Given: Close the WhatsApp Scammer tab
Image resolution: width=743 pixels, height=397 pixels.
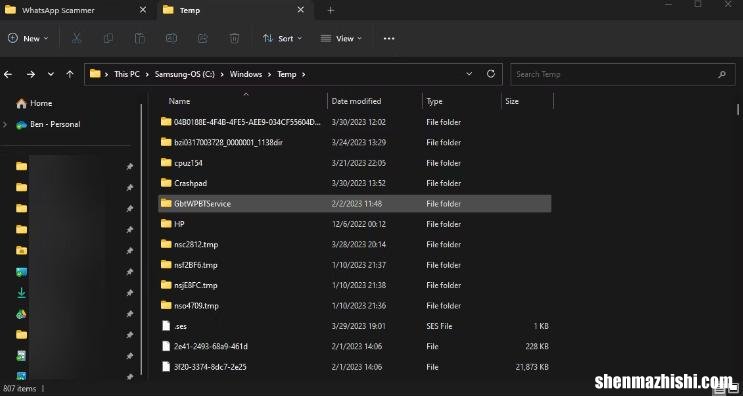Looking at the screenshot, I should pos(143,10).
